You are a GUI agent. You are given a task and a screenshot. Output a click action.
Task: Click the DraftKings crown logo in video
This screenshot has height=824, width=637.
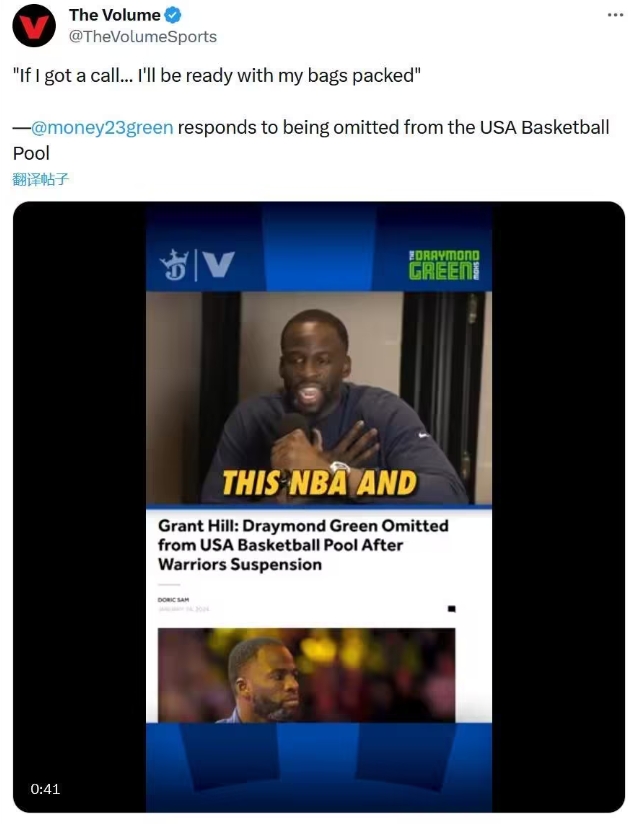click(x=174, y=265)
